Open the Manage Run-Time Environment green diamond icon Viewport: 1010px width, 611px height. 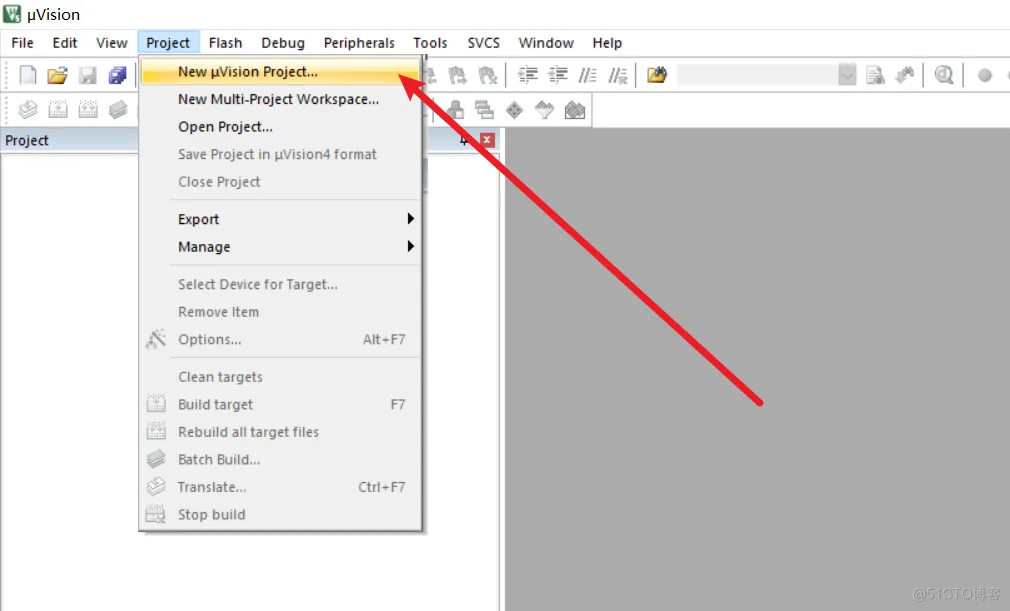click(514, 109)
